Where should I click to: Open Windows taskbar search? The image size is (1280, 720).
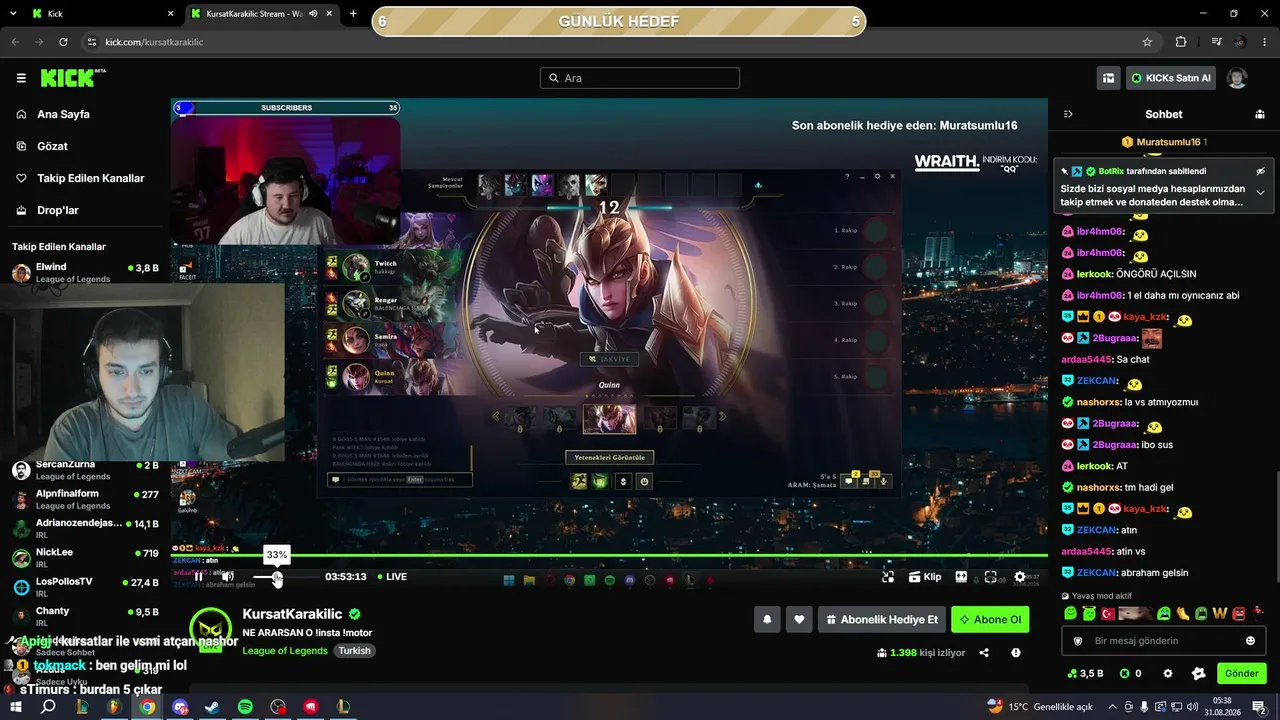48,707
